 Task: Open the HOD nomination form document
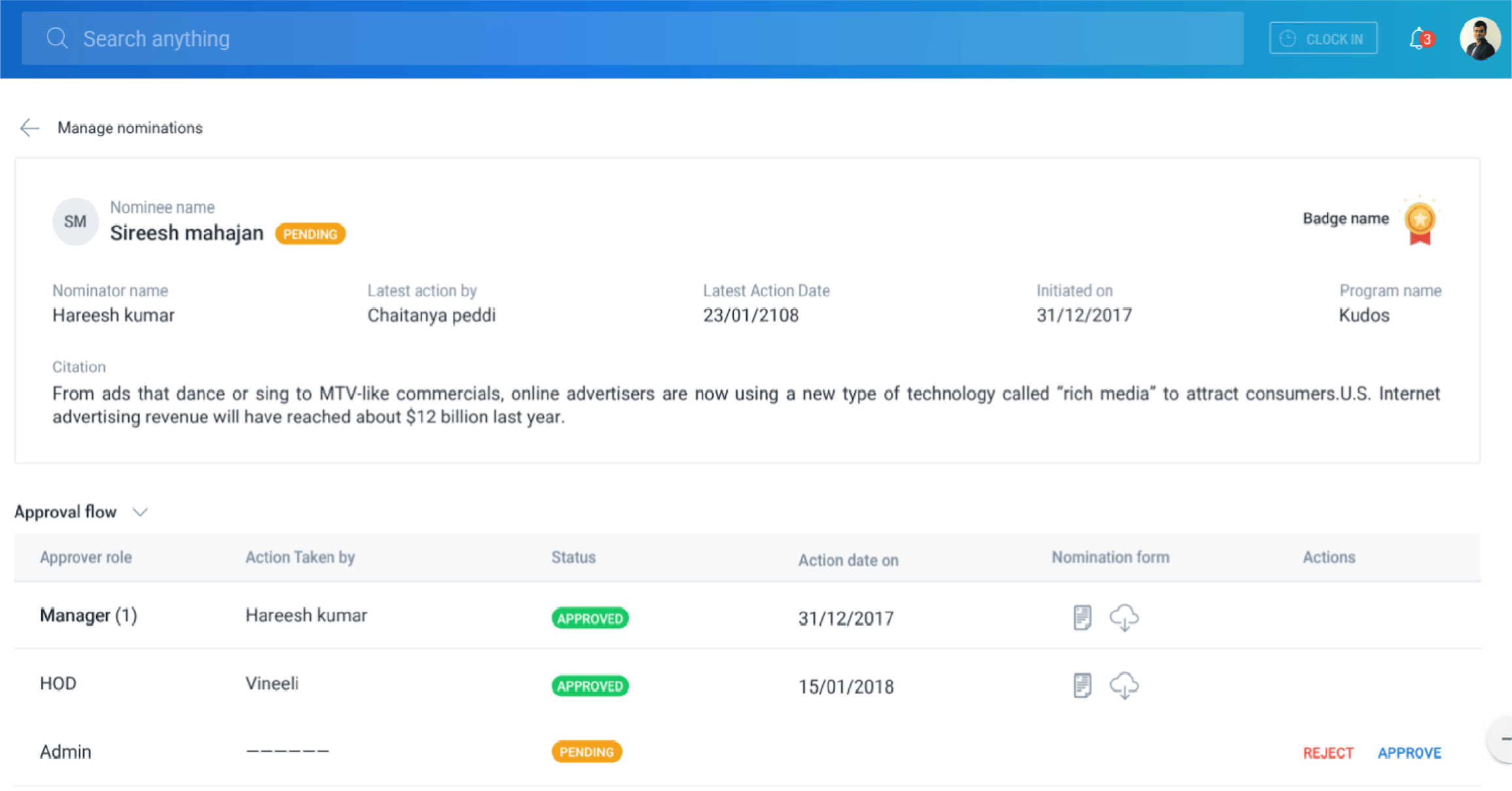tap(1081, 686)
